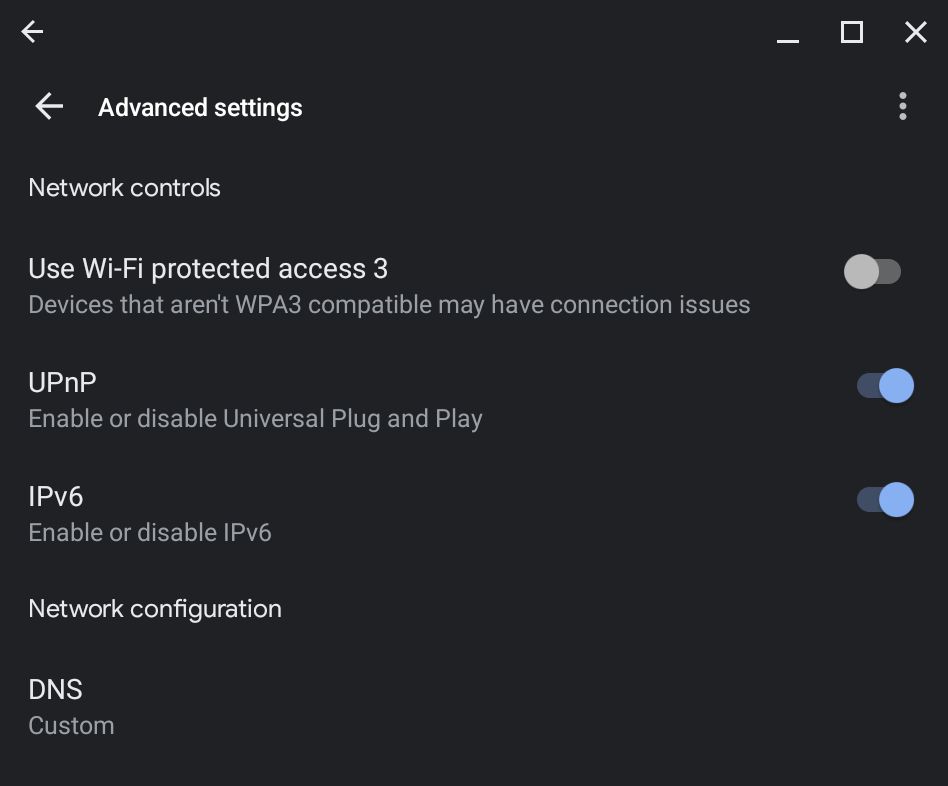
Task: Maximize the settings window
Action: (x=851, y=32)
